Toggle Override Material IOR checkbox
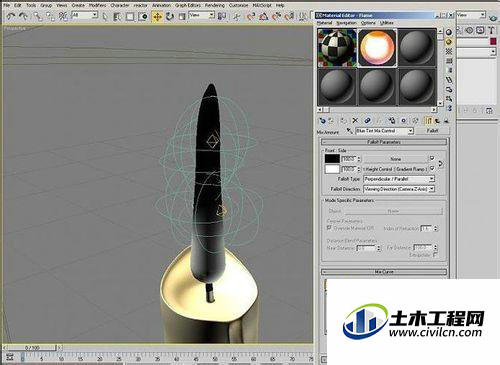The height and width of the screenshot is (365, 500). [x=329, y=228]
